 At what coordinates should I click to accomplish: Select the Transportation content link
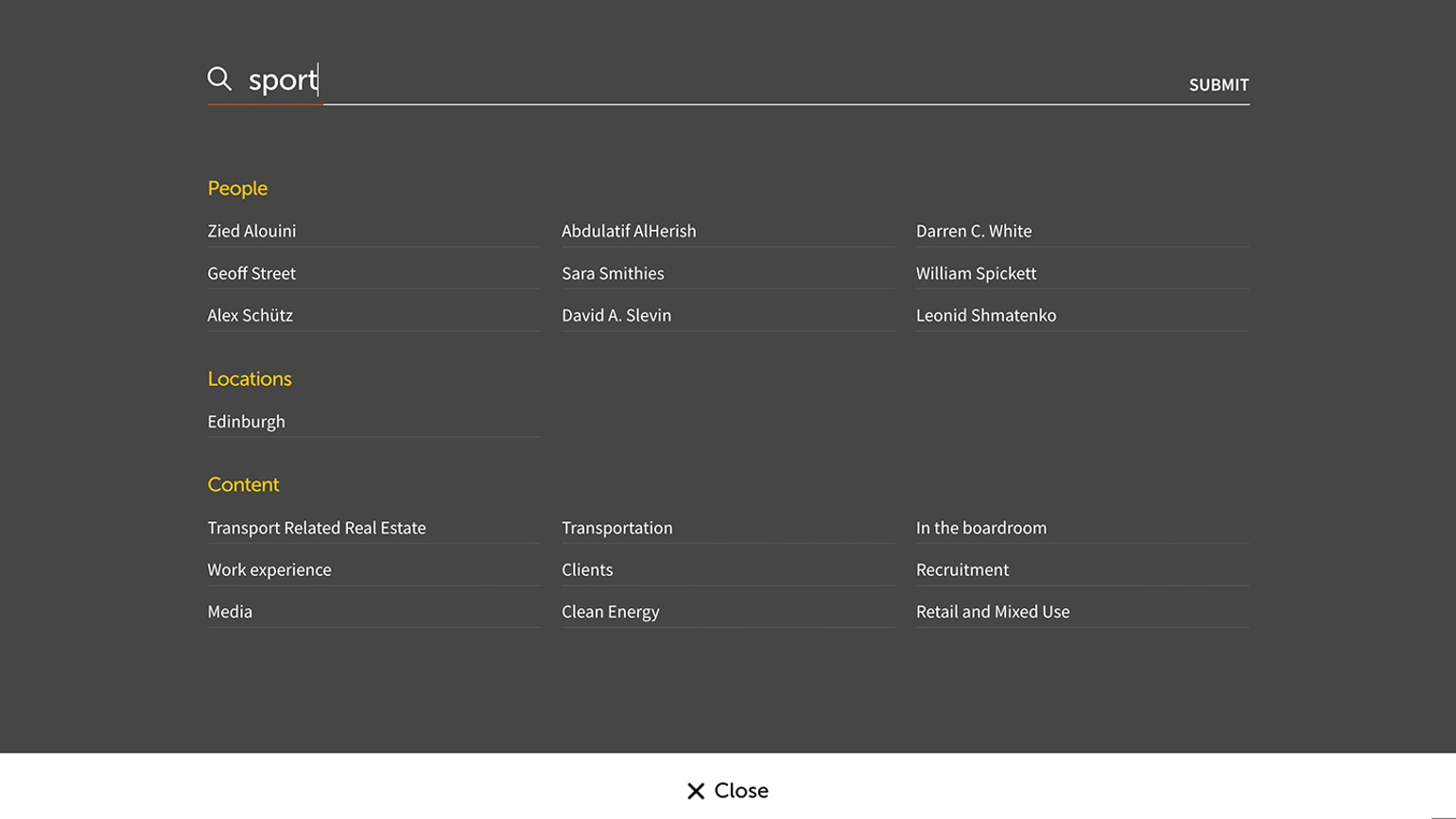pos(617,528)
